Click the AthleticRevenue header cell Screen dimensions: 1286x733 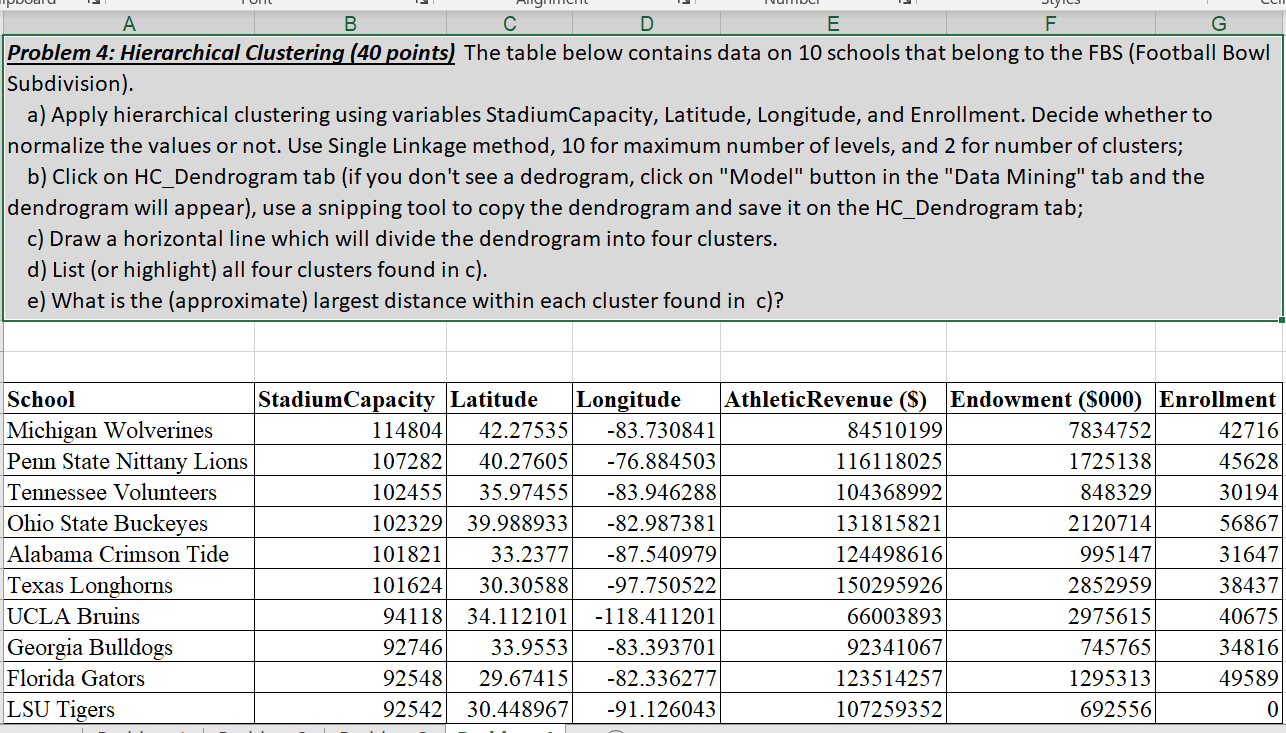[x=834, y=399]
